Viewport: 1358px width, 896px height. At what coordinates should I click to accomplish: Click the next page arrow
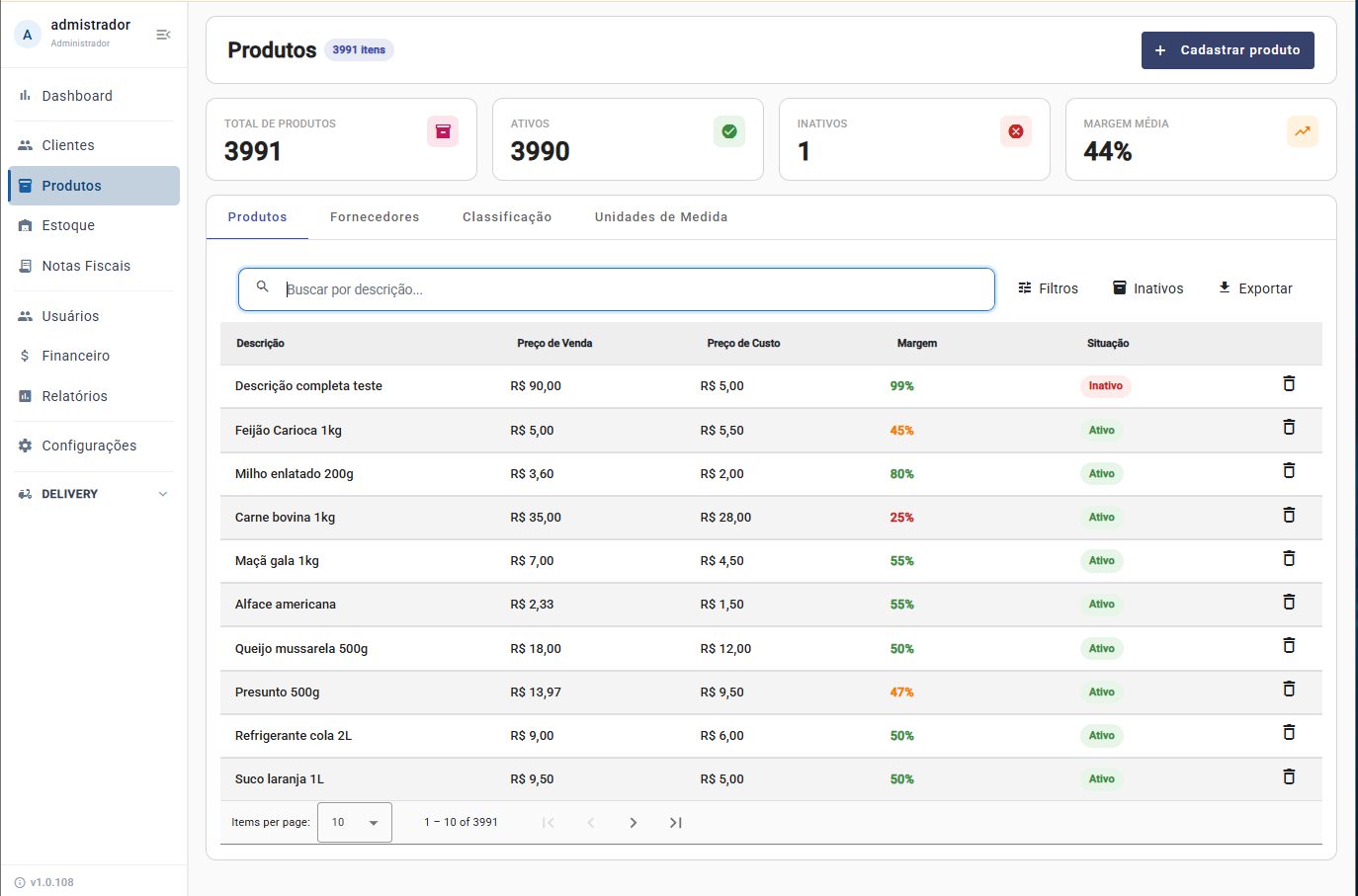click(x=634, y=823)
